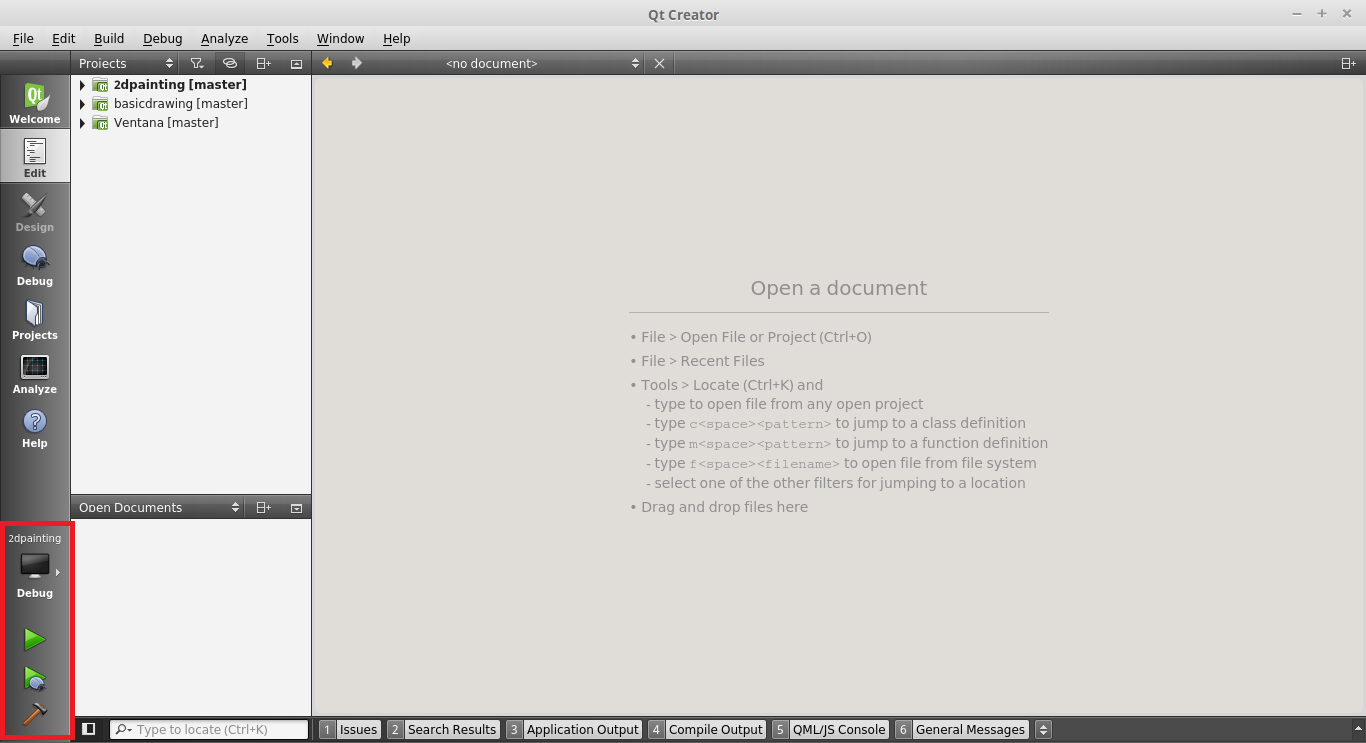Show the Application Output pane

click(574, 730)
